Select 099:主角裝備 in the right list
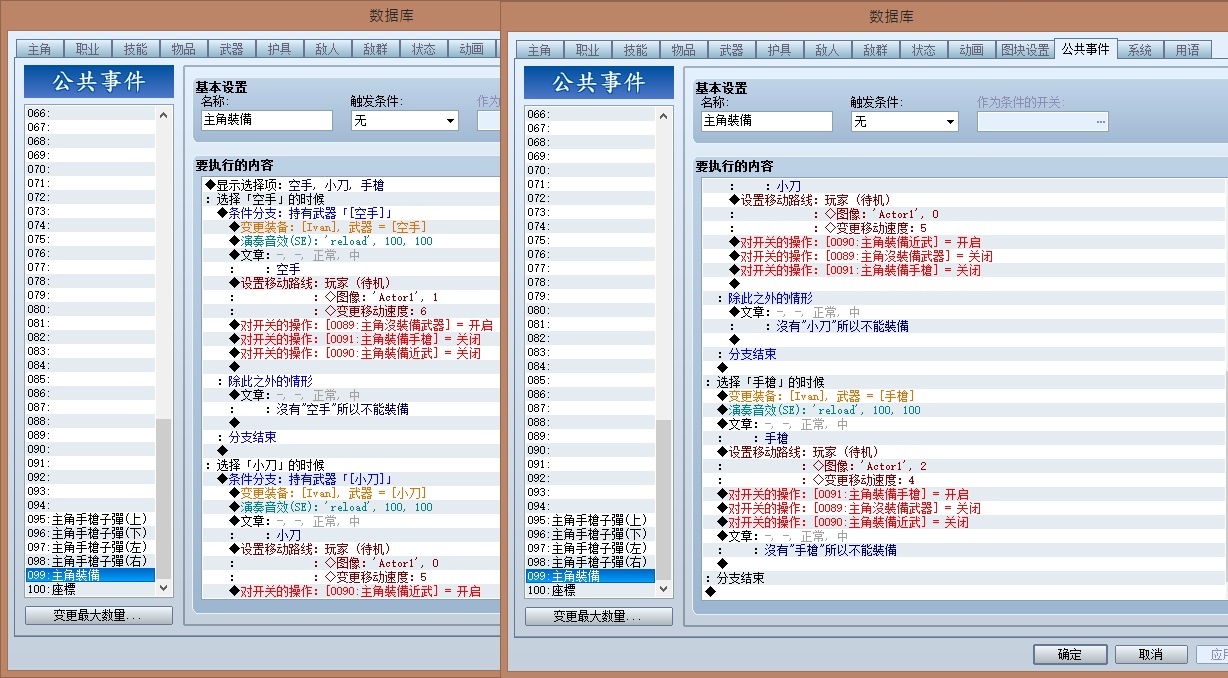The width and height of the screenshot is (1228, 678). click(591, 576)
